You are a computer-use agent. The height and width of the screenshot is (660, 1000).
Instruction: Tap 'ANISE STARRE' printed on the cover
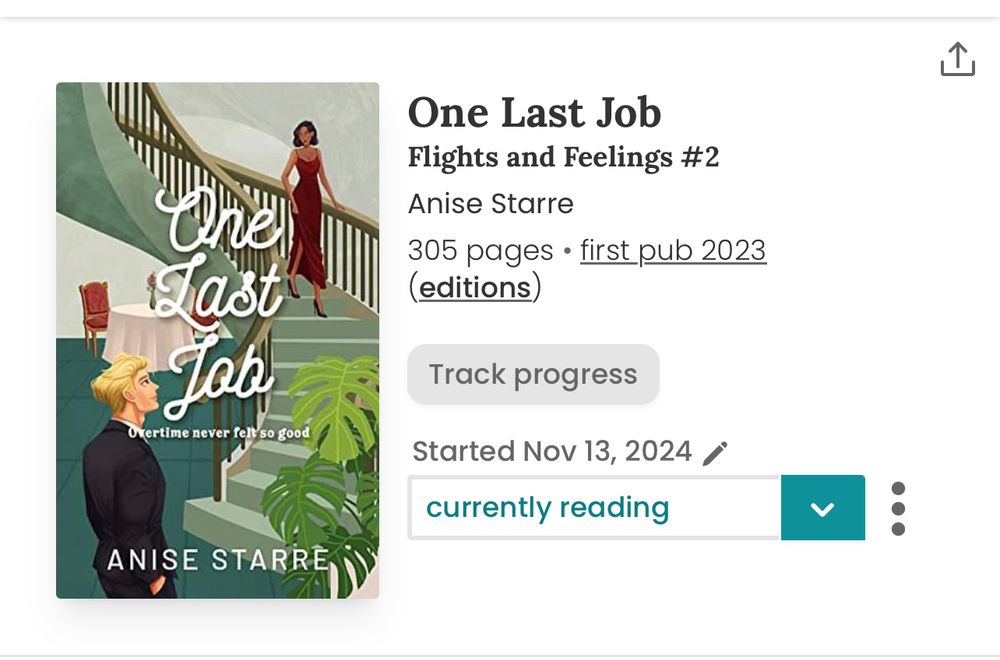[218, 560]
